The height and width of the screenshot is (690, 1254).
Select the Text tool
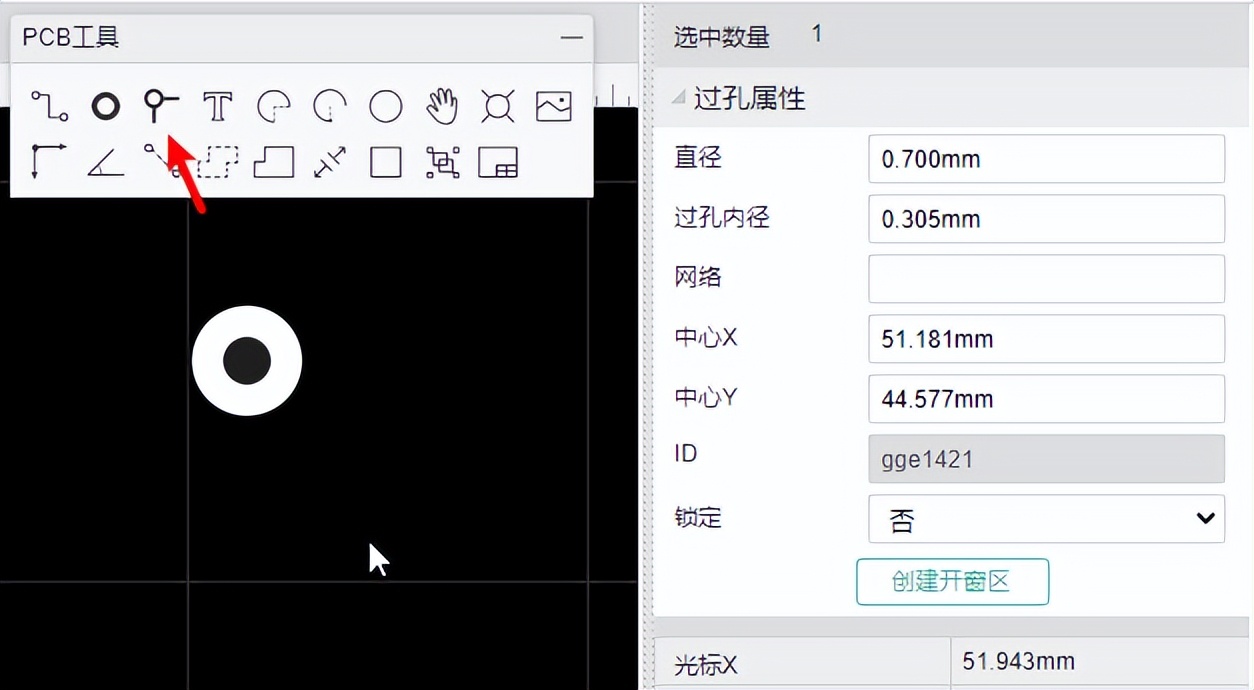(x=217, y=105)
